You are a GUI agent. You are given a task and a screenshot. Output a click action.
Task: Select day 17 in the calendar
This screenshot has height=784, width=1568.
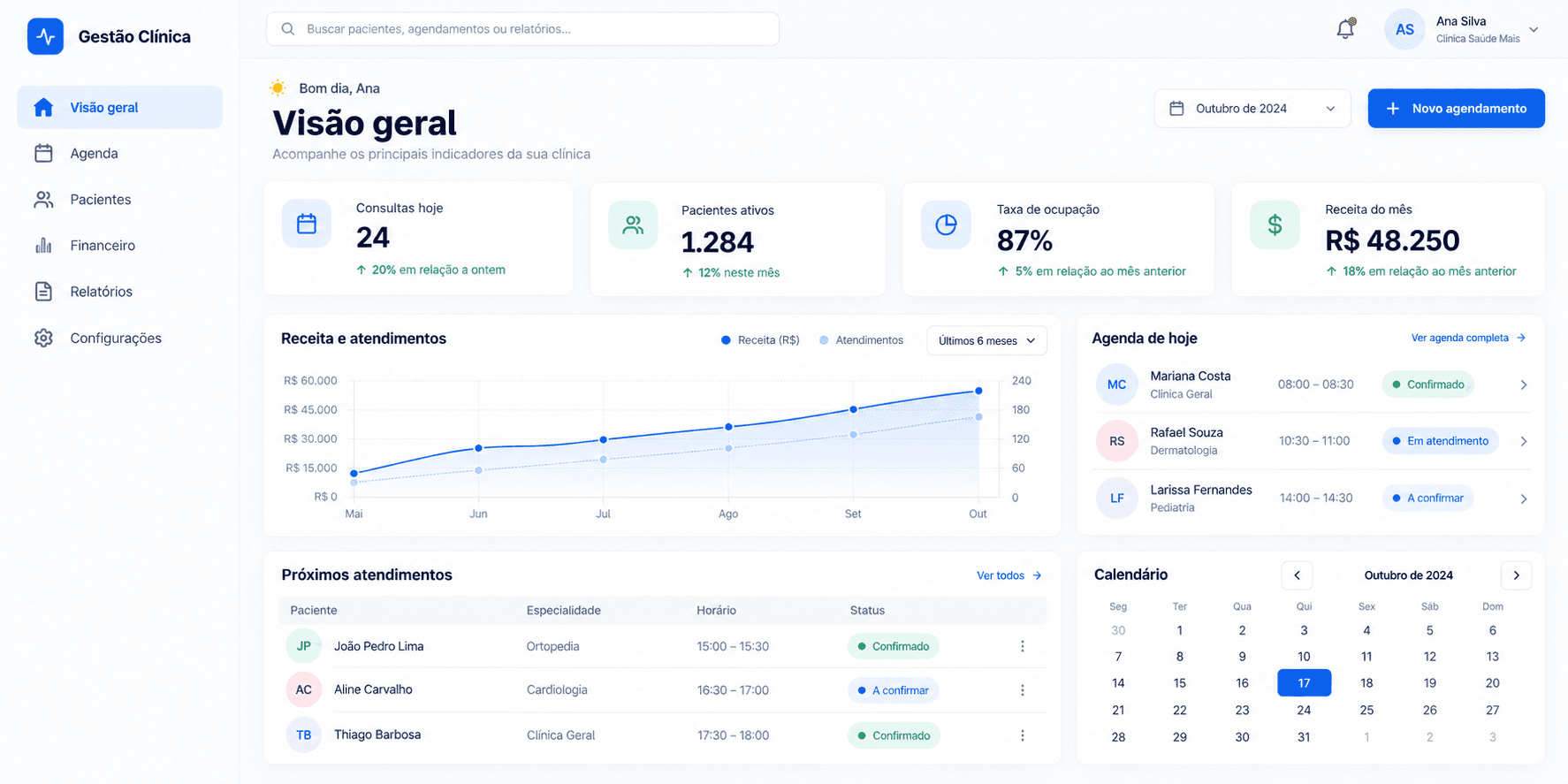[1304, 683]
